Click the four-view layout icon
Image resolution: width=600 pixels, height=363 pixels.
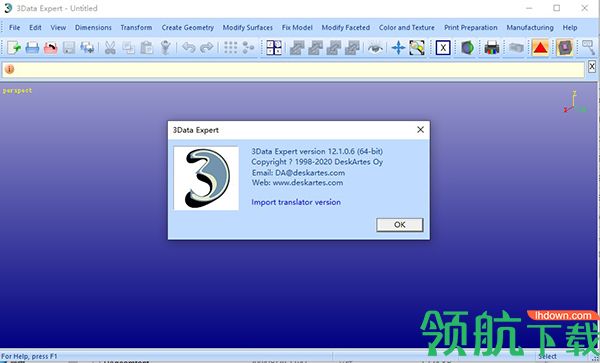274,48
